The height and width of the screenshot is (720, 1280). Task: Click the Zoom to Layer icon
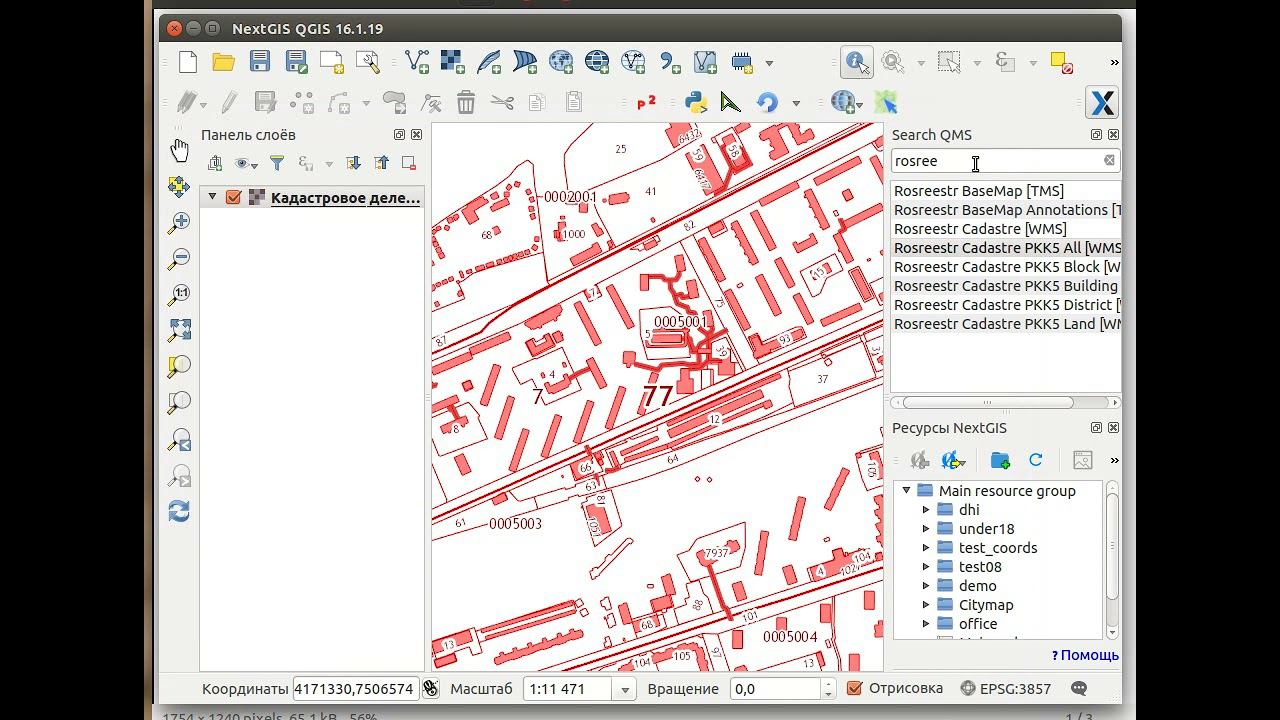[x=179, y=402]
